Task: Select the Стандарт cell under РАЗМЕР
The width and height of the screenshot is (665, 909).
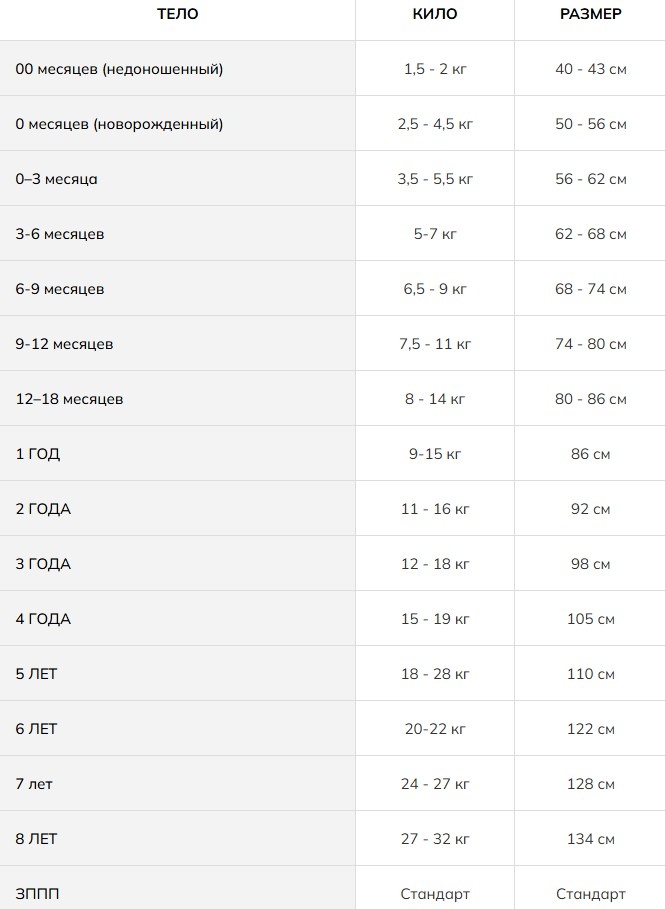Action: coord(590,894)
